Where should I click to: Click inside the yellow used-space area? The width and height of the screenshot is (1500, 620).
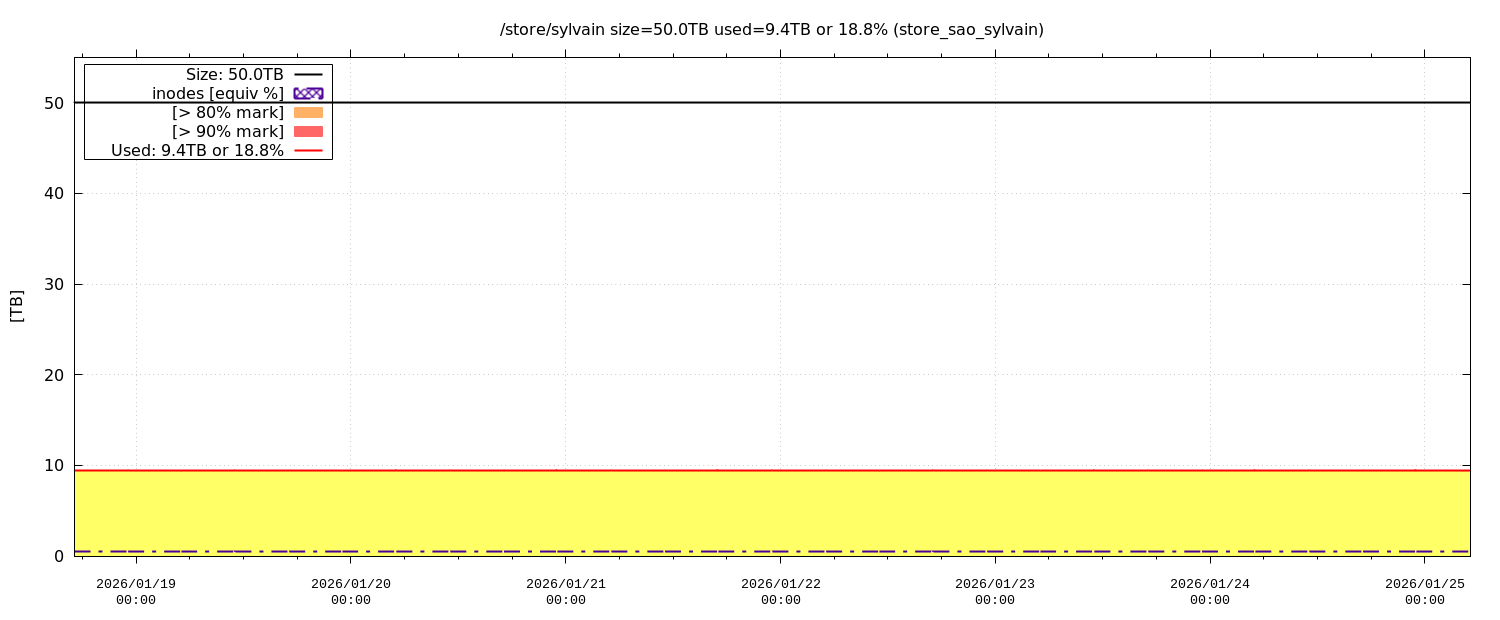tap(770, 510)
